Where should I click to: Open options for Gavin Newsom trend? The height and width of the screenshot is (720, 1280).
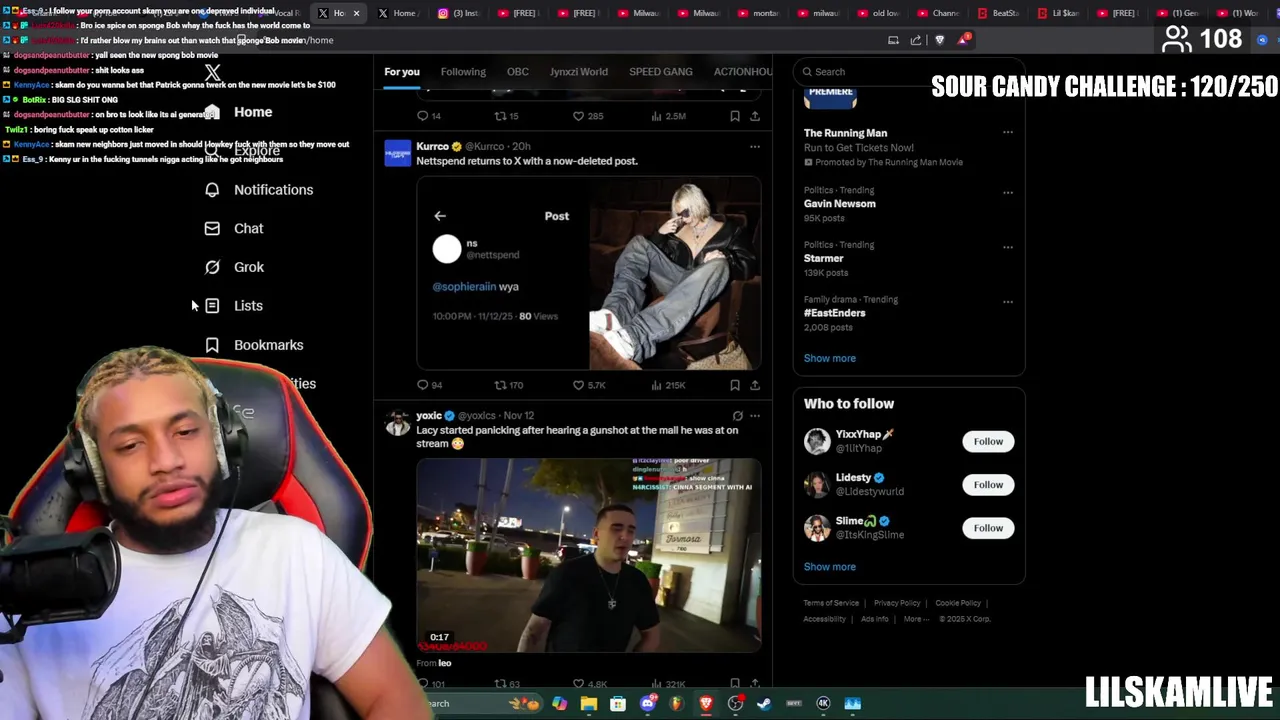click(x=1008, y=192)
